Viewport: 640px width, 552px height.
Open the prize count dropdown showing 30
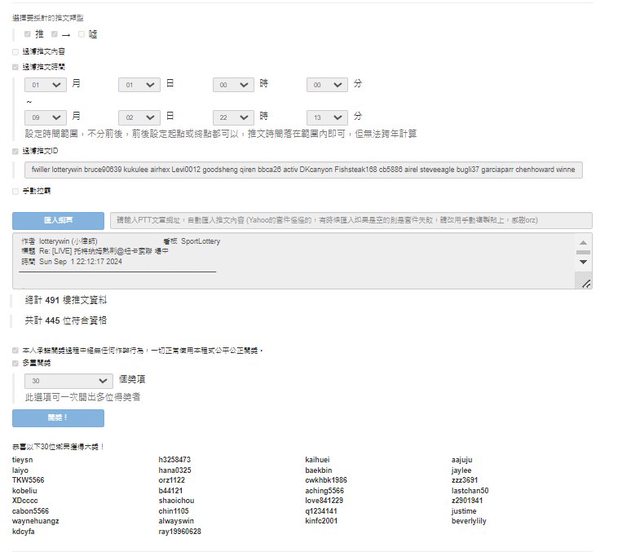pos(70,381)
